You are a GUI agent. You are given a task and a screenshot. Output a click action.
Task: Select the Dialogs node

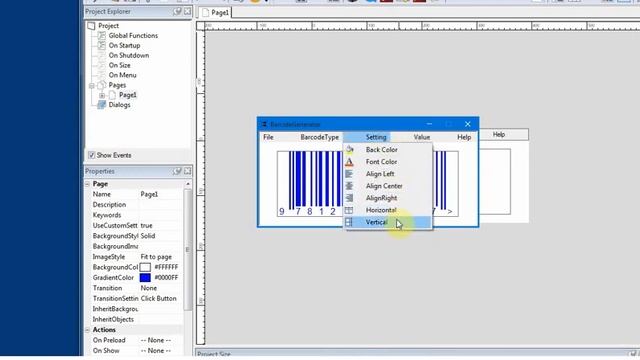tap(119, 105)
